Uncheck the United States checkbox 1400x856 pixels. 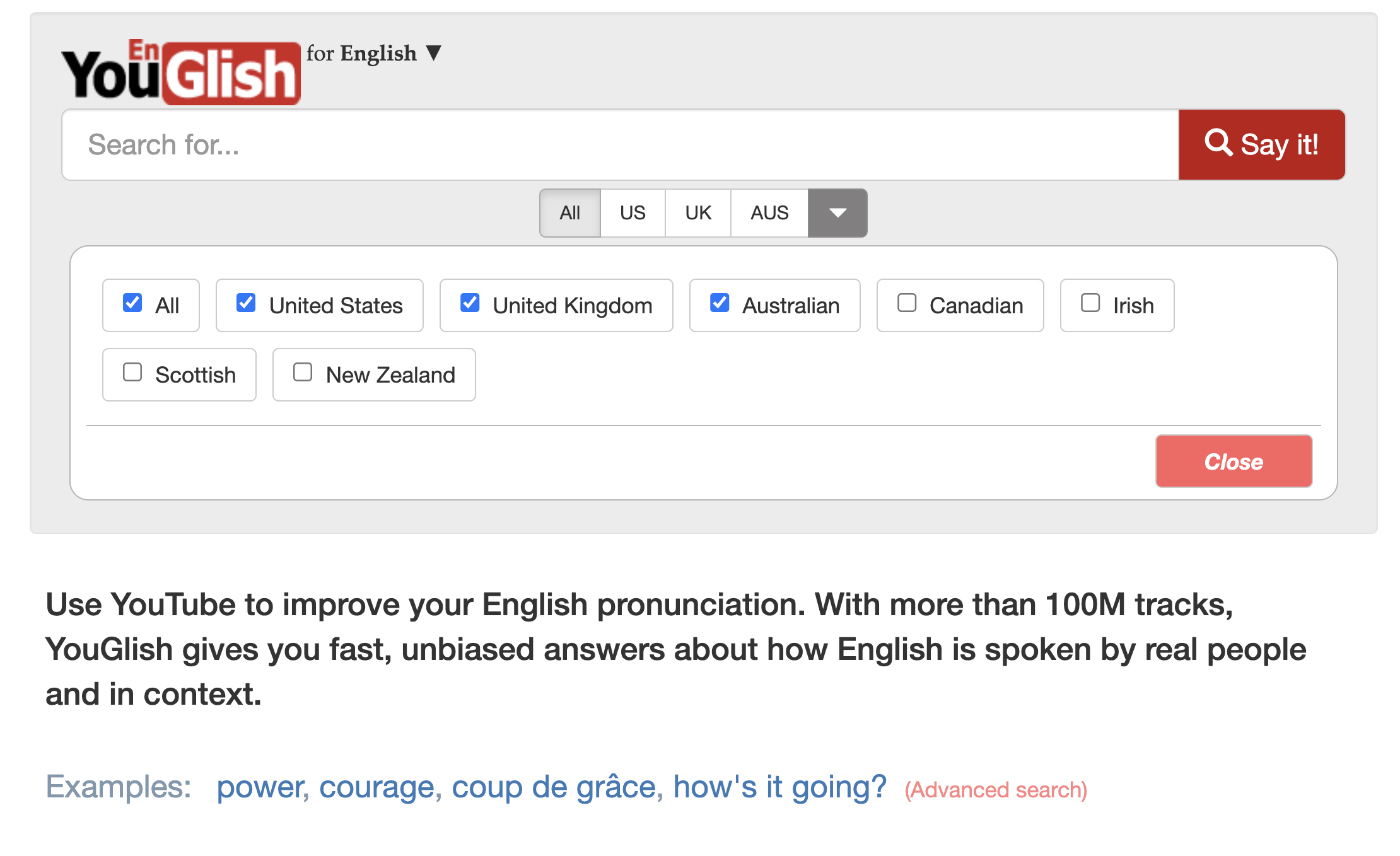pyautogui.click(x=246, y=303)
